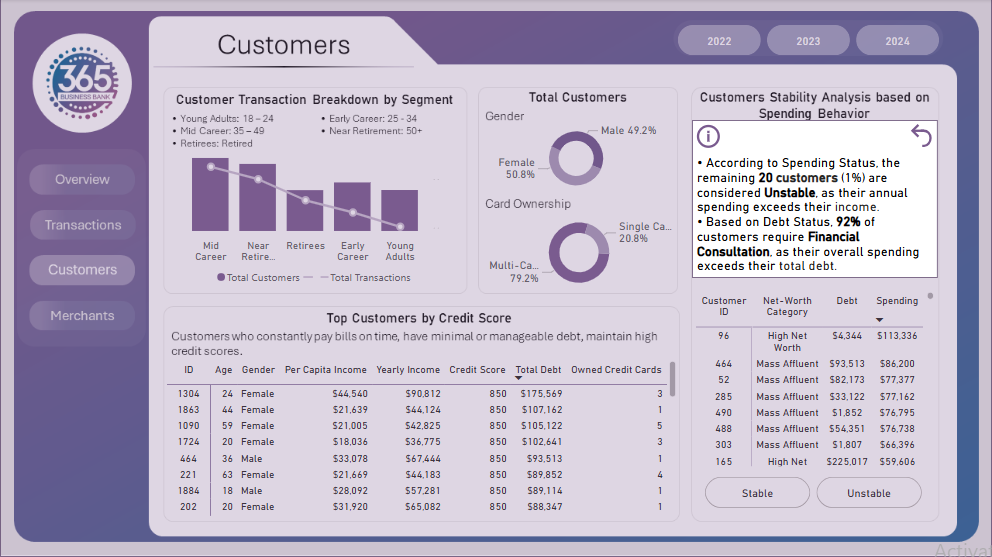
Task: Open the Overview page
Action: (x=82, y=180)
